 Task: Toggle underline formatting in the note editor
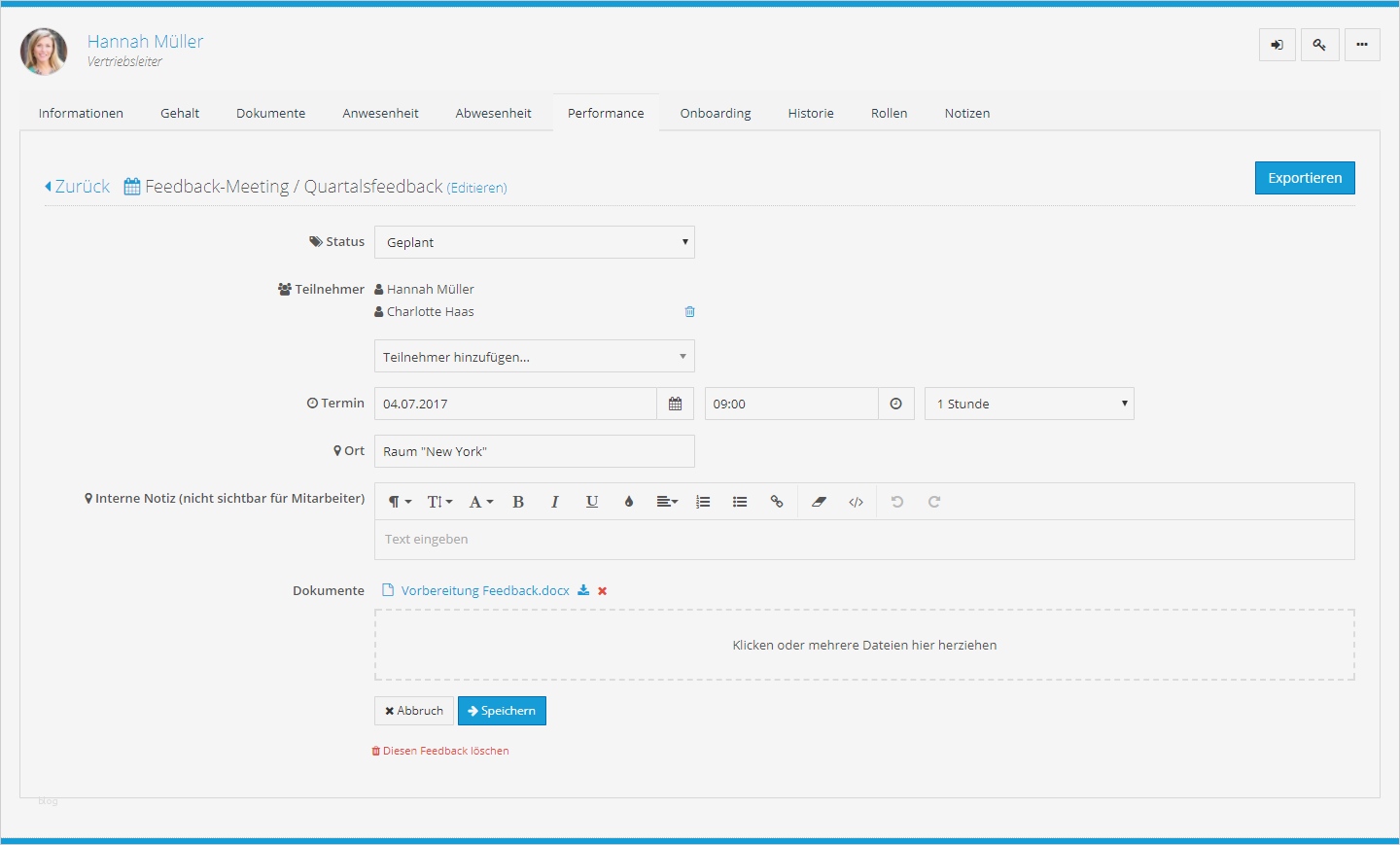tap(592, 502)
